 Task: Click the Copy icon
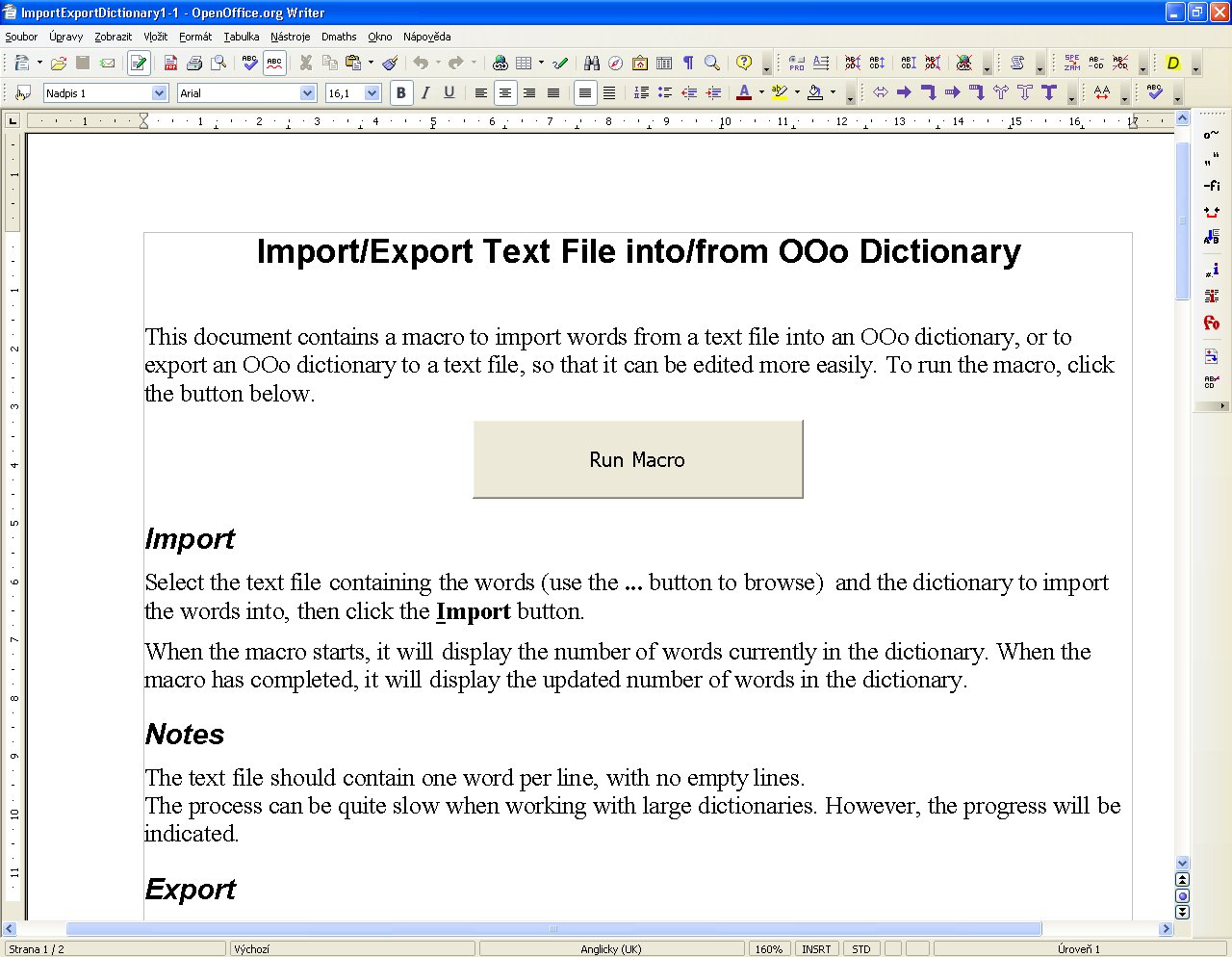click(x=330, y=63)
